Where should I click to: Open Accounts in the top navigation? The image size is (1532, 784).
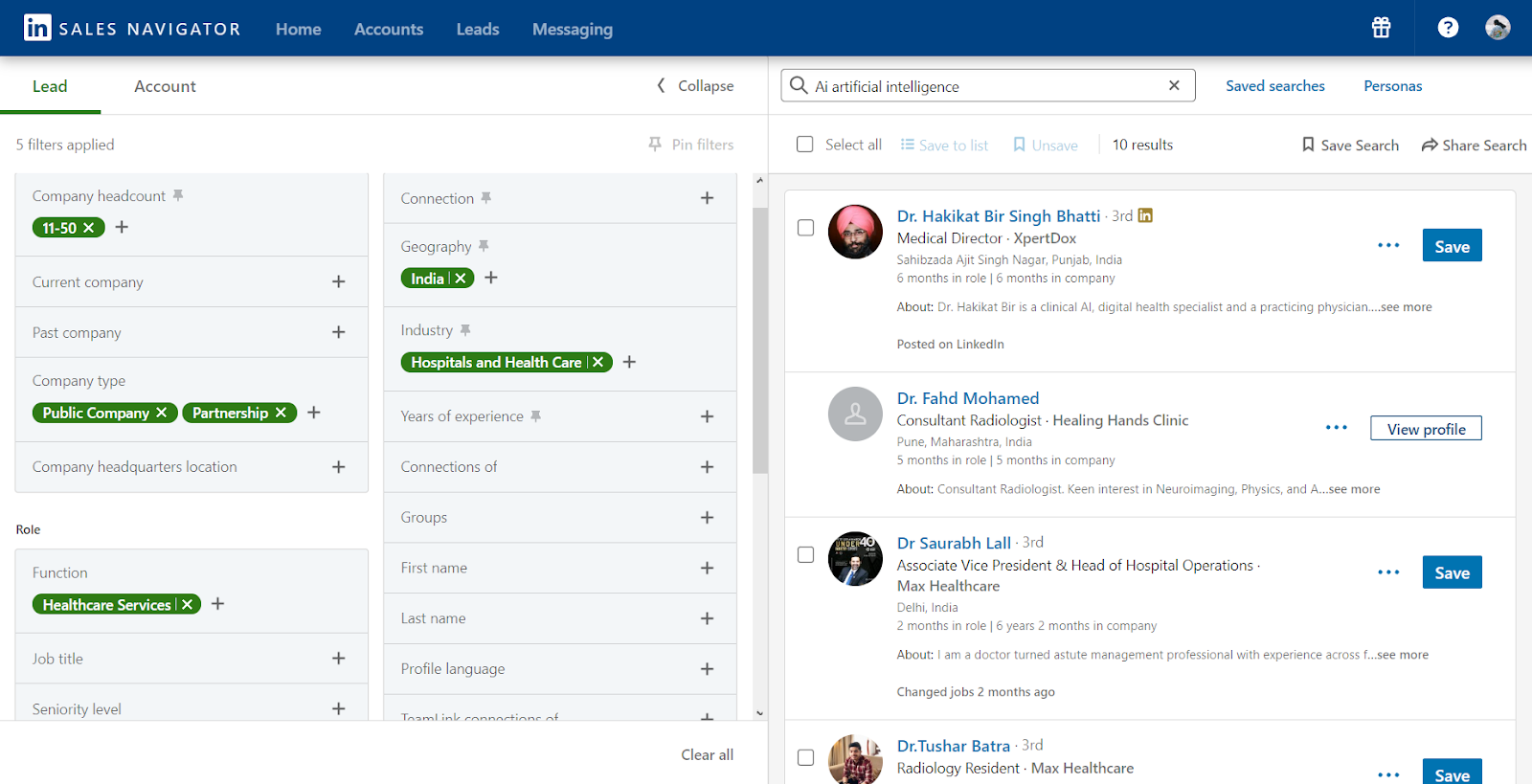click(389, 29)
